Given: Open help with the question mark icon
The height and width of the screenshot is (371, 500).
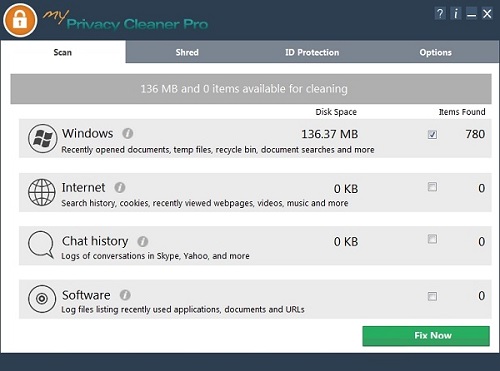Looking at the screenshot, I should [x=440, y=14].
